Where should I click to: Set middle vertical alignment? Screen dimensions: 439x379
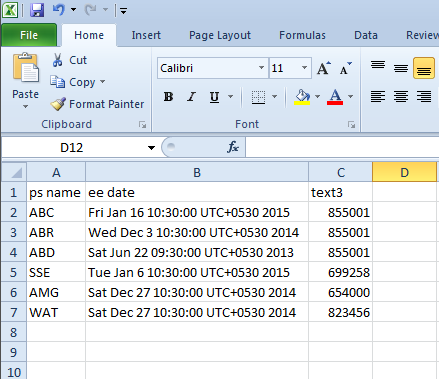(401, 68)
